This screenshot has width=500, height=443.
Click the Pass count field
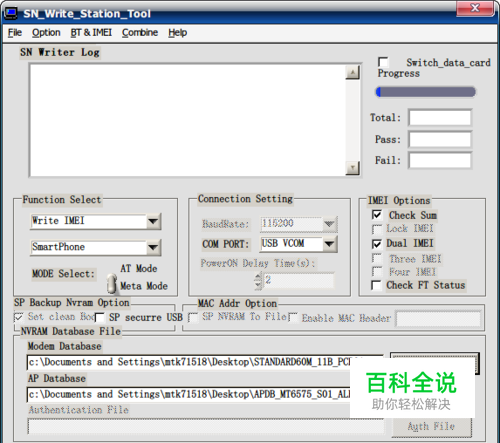click(x=440, y=139)
